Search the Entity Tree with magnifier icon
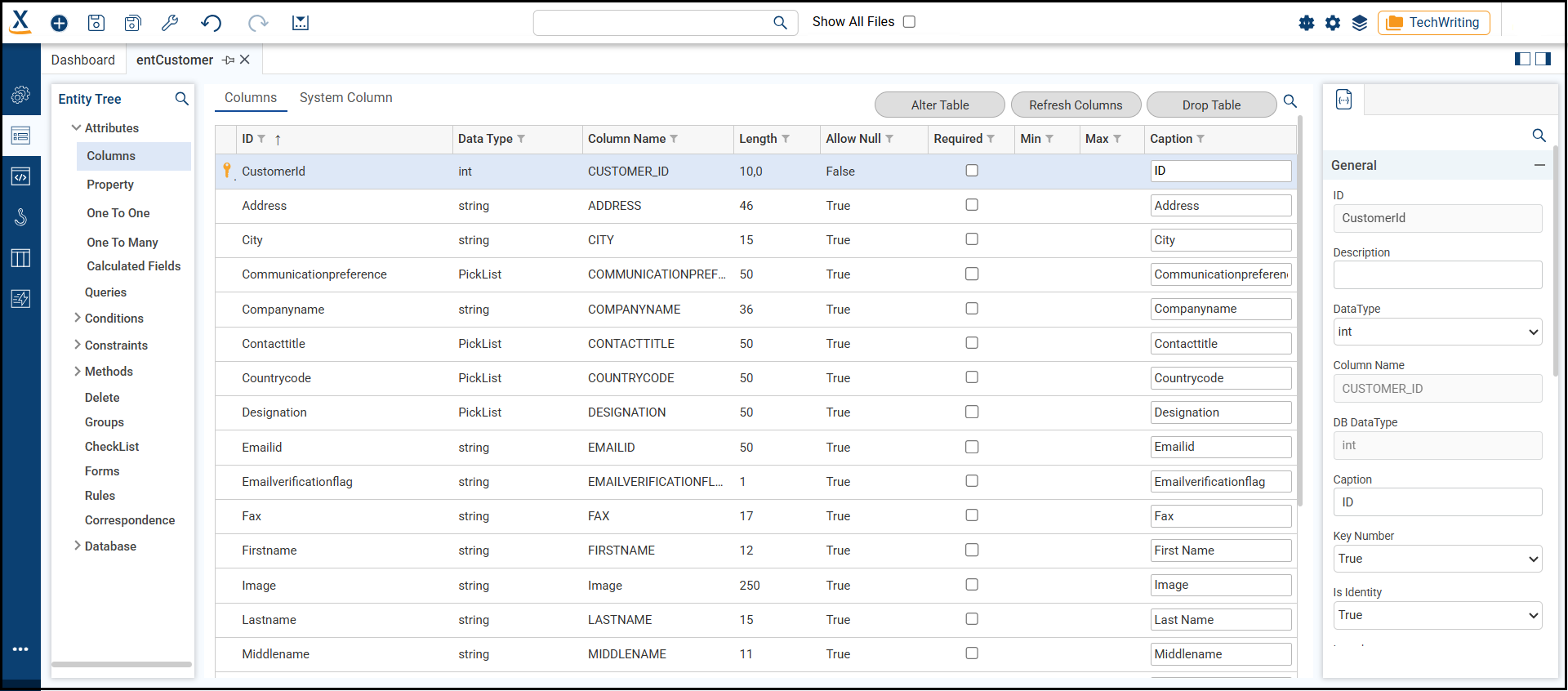Image resolution: width=1568 pixels, height=691 pixels. pos(182,99)
